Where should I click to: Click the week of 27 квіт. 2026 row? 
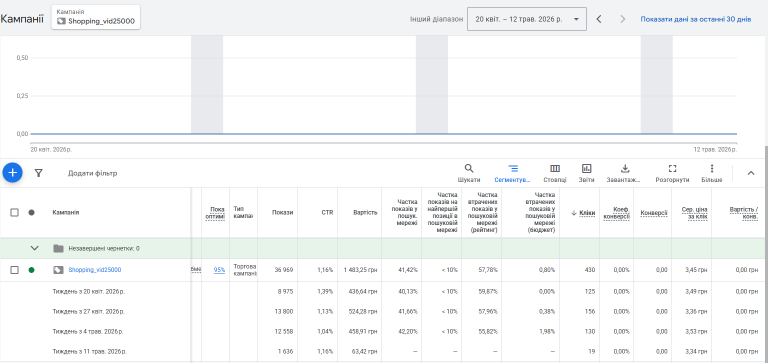click(x=89, y=311)
